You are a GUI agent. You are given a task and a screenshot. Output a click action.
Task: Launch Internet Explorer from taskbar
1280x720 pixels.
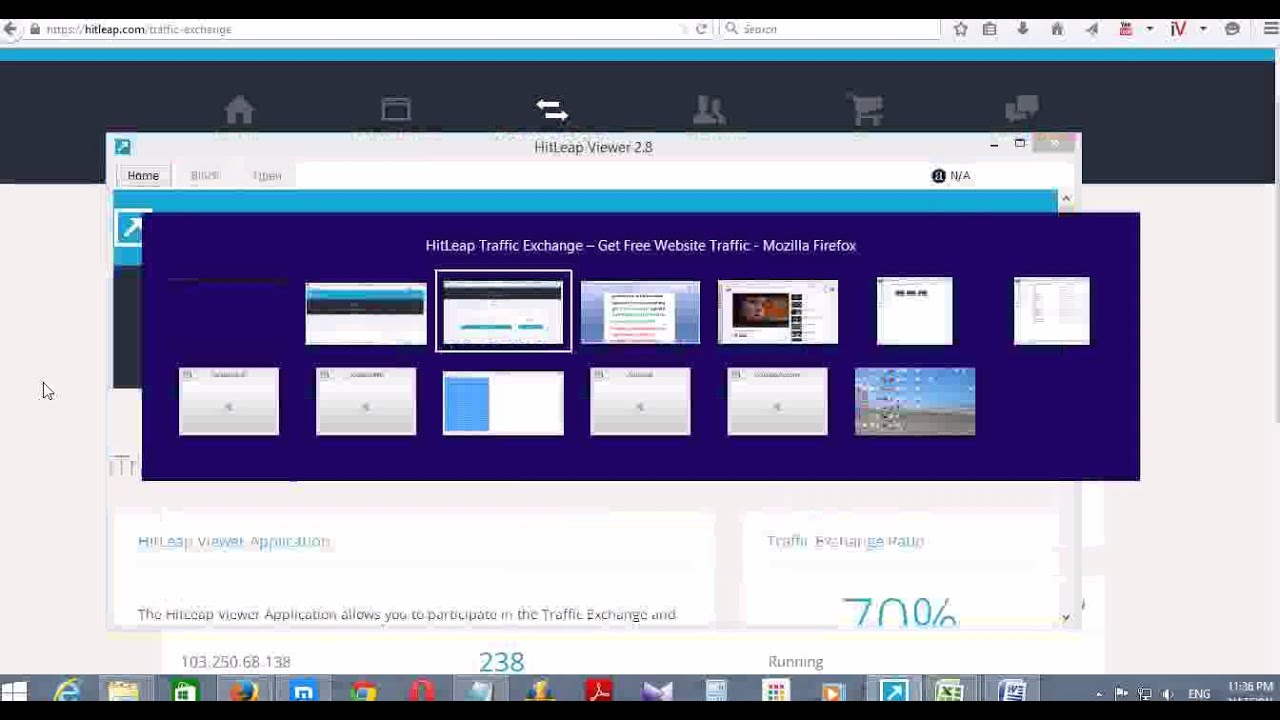pyautogui.click(x=67, y=692)
